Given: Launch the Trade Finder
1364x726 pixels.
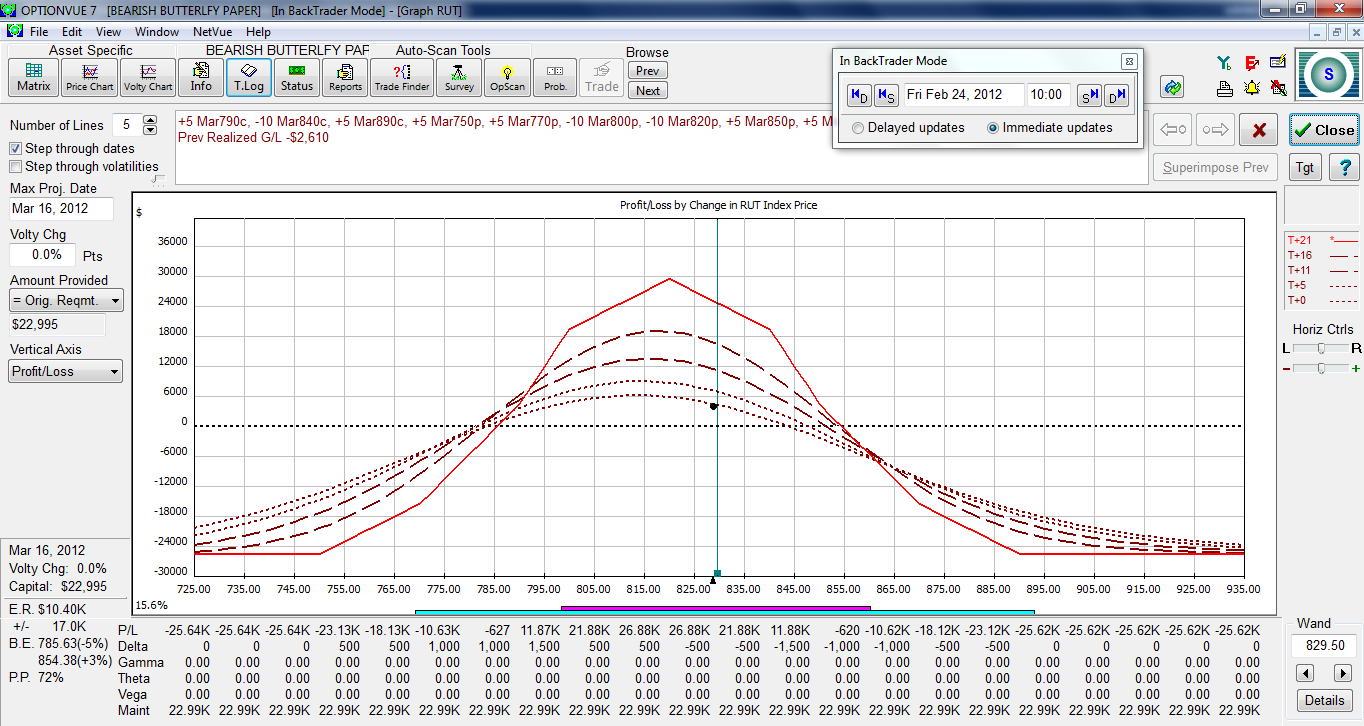Looking at the screenshot, I should pyautogui.click(x=402, y=76).
